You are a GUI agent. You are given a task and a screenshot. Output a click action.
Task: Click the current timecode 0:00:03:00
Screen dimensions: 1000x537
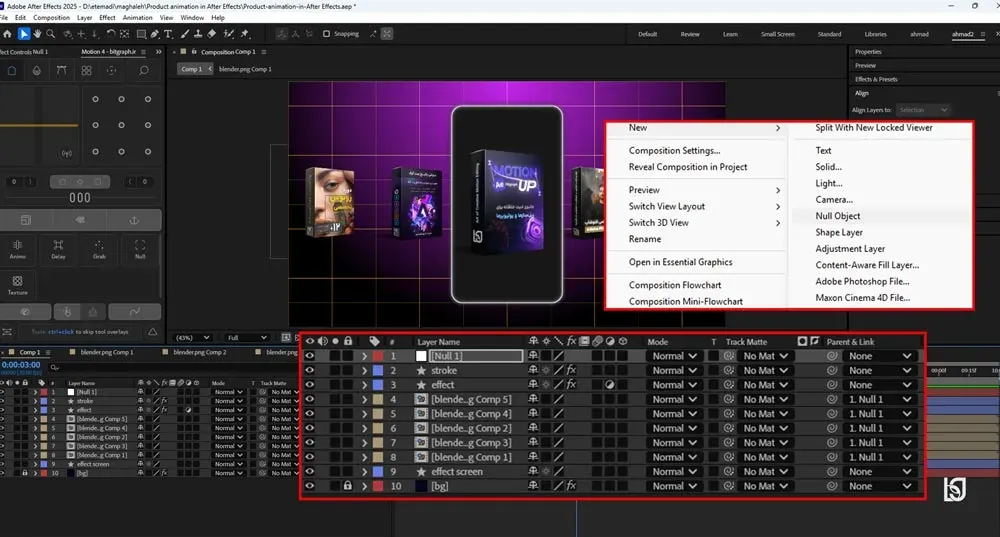[x=21, y=365]
